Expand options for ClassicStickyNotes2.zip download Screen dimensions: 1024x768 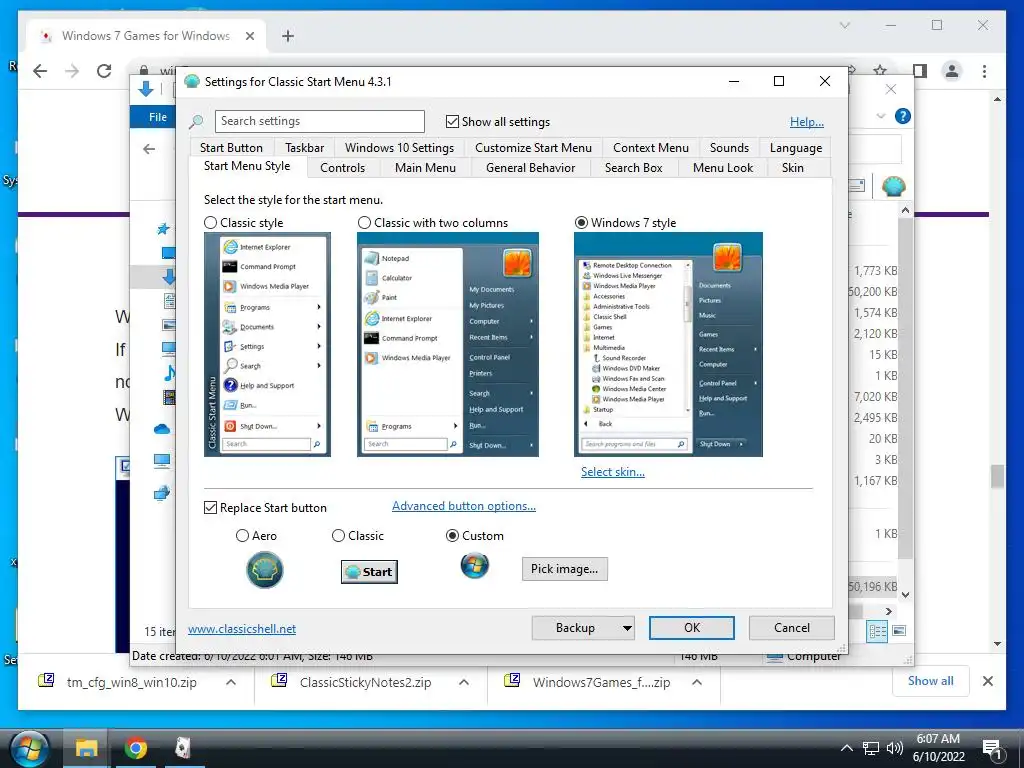pos(464,682)
